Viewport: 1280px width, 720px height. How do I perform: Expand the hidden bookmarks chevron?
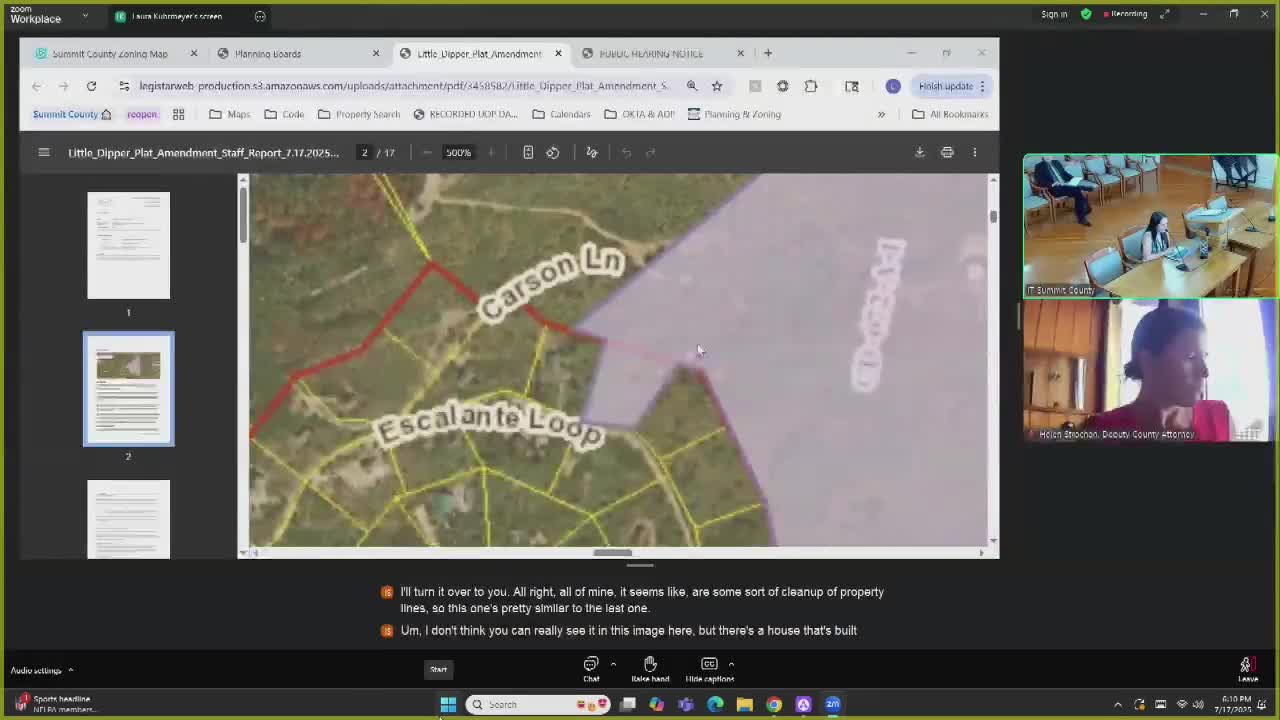881,114
